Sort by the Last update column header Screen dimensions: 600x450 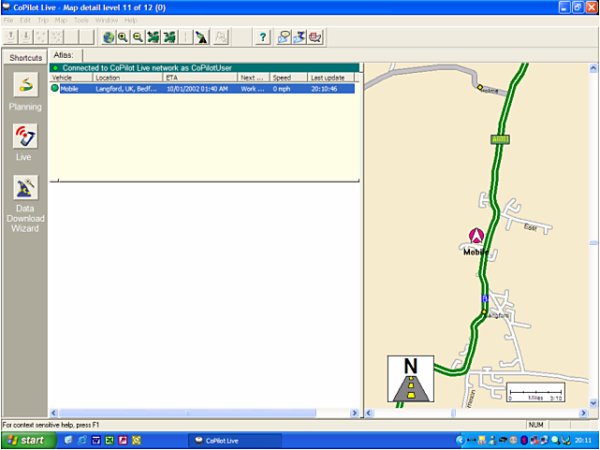(331, 78)
